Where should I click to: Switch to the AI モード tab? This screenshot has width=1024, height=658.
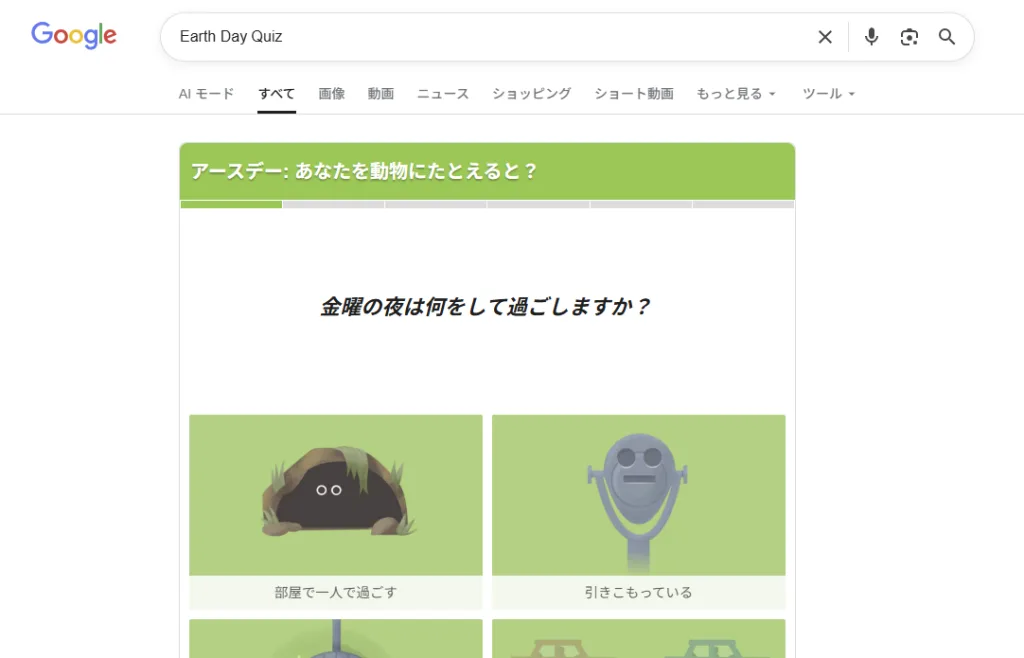coord(206,94)
